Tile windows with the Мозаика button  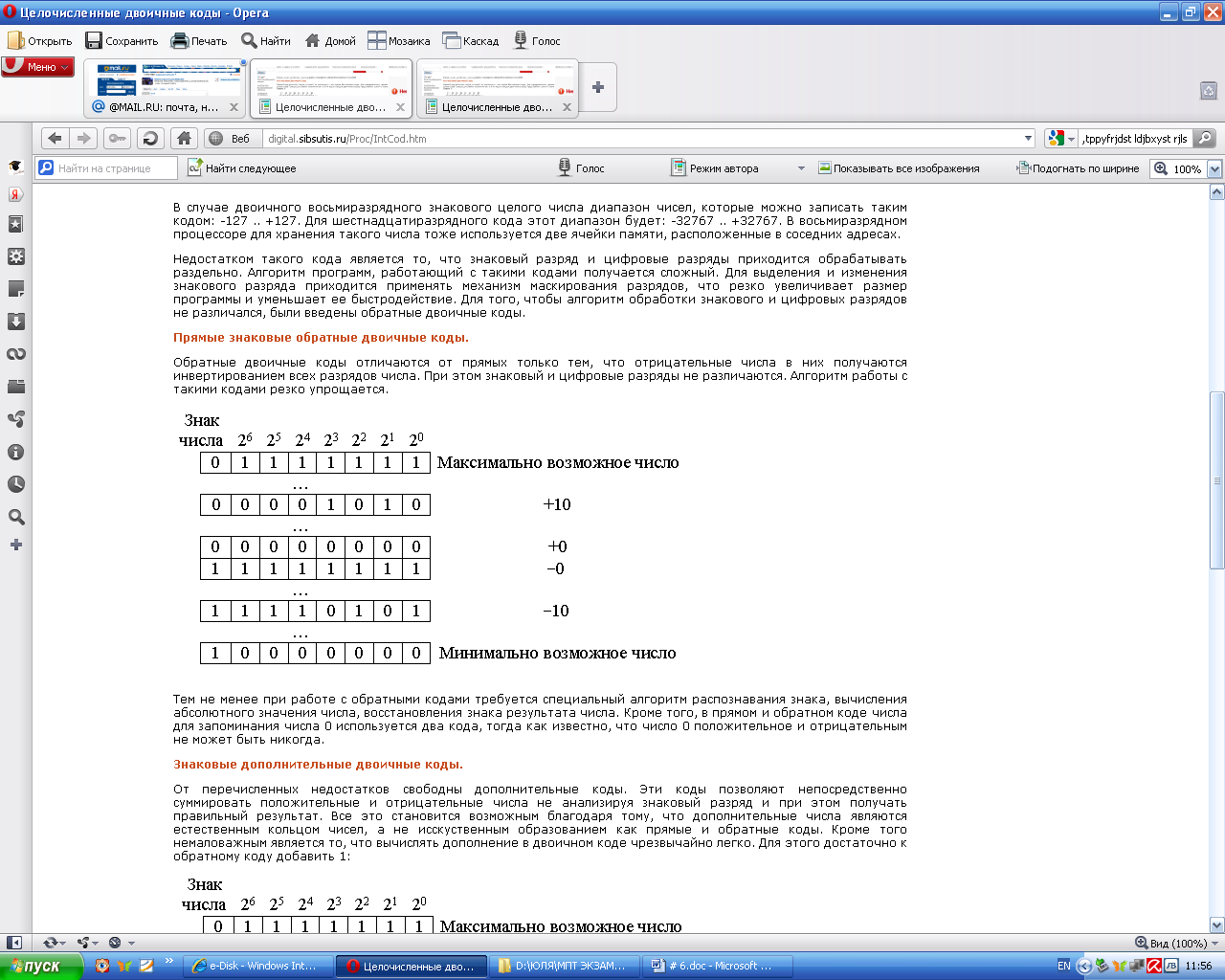click(x=399, y=40)
